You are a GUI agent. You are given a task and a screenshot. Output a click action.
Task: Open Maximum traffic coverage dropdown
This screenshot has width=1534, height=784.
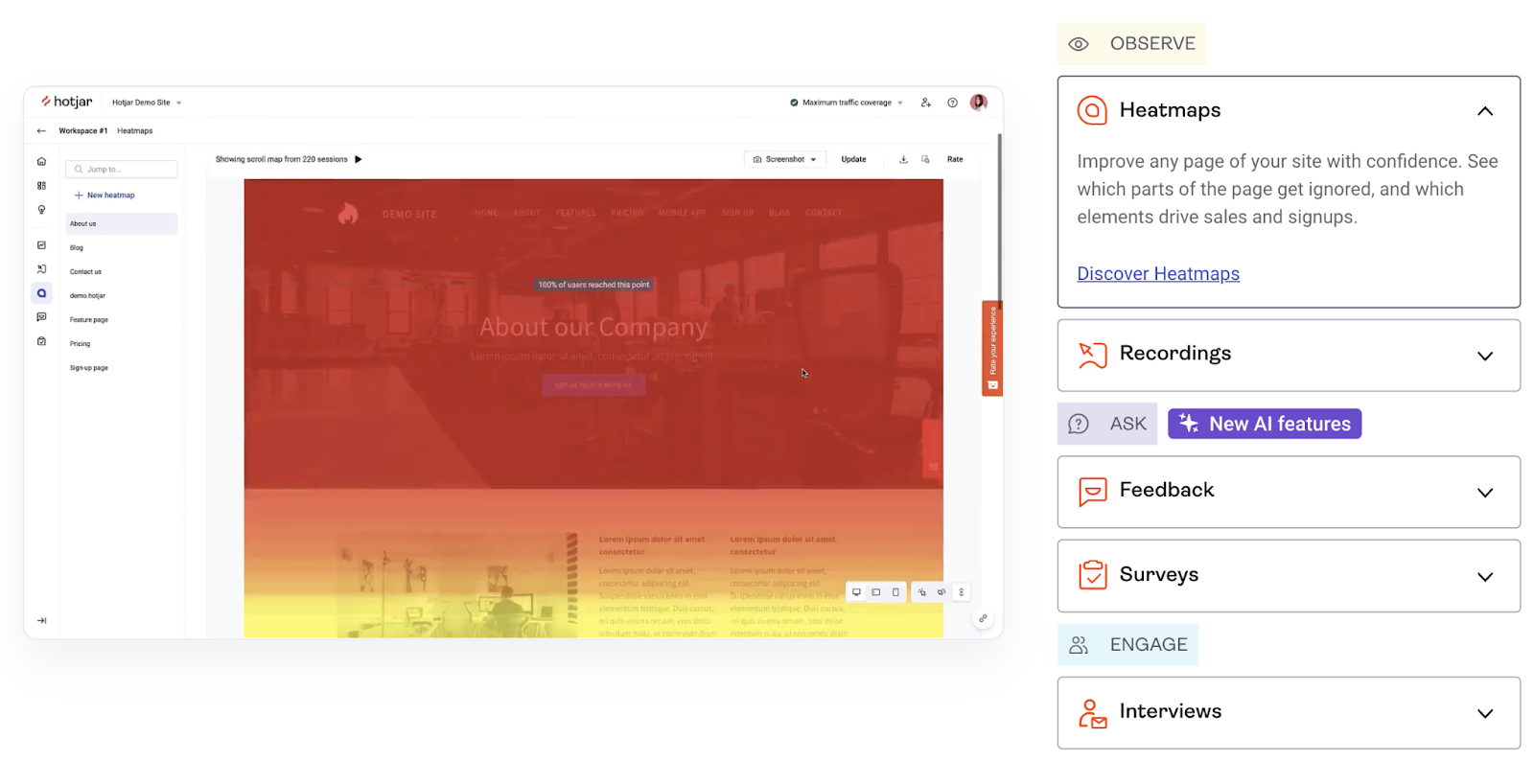point(847,103)
